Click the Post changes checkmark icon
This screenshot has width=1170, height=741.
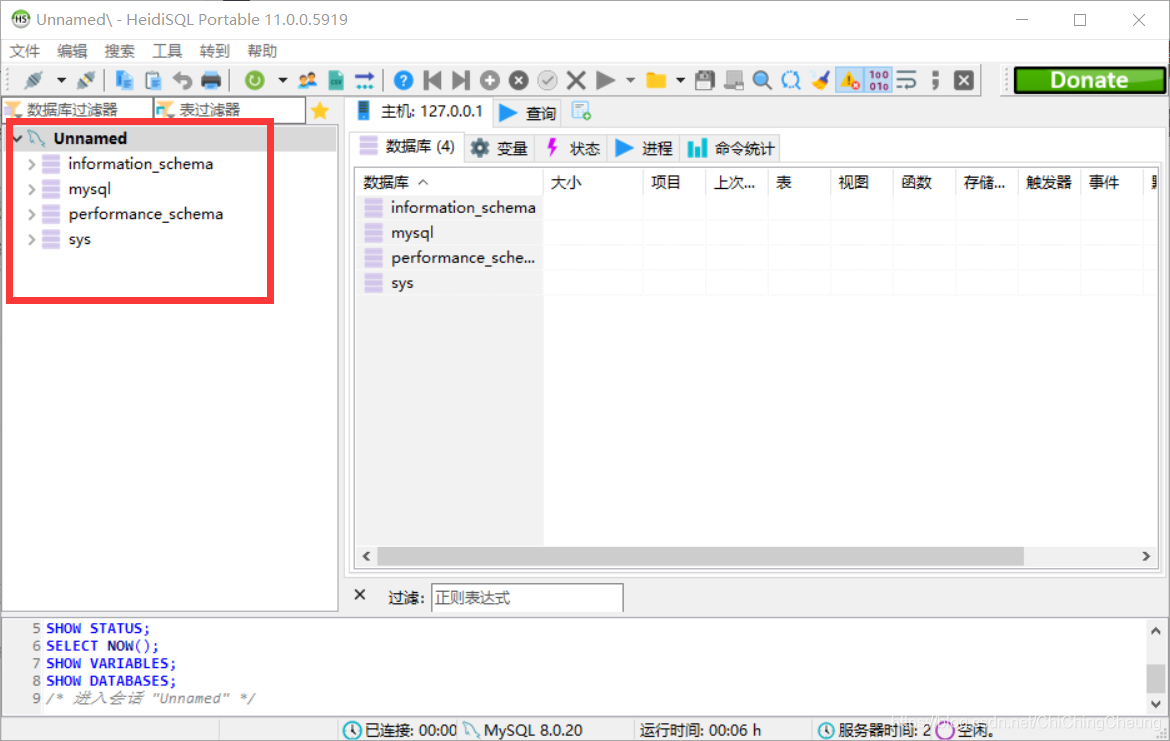coord(547,80)
